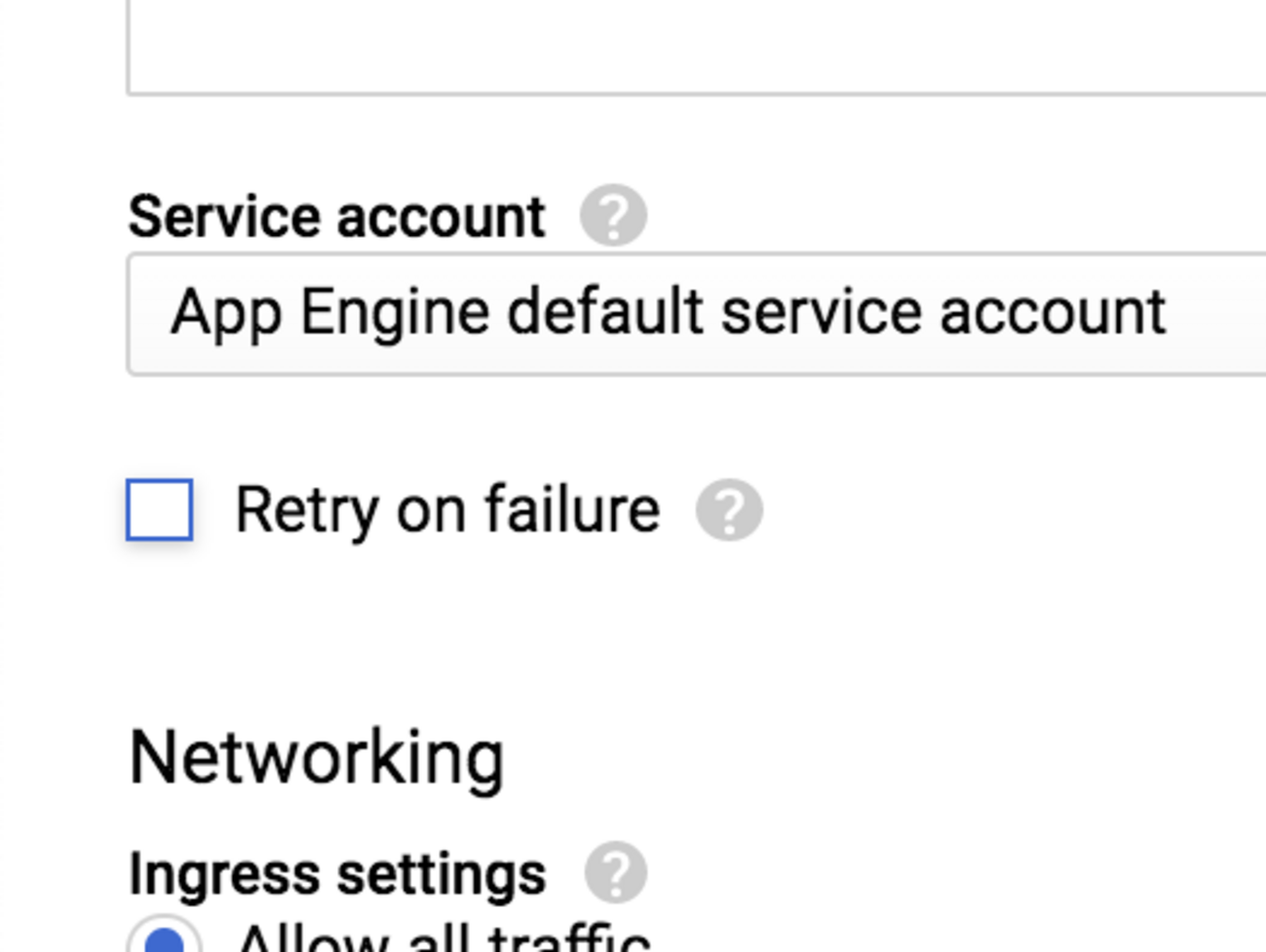
Task: Click the "Retry on failure" label text
Action: point(447,510)
